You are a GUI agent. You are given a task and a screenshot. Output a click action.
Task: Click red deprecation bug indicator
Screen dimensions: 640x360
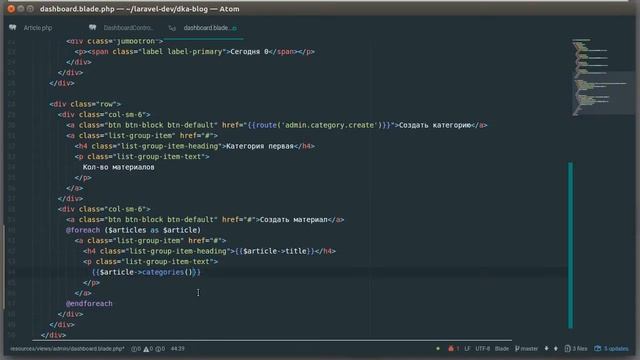pyautogui.click(x=453, y=349)
